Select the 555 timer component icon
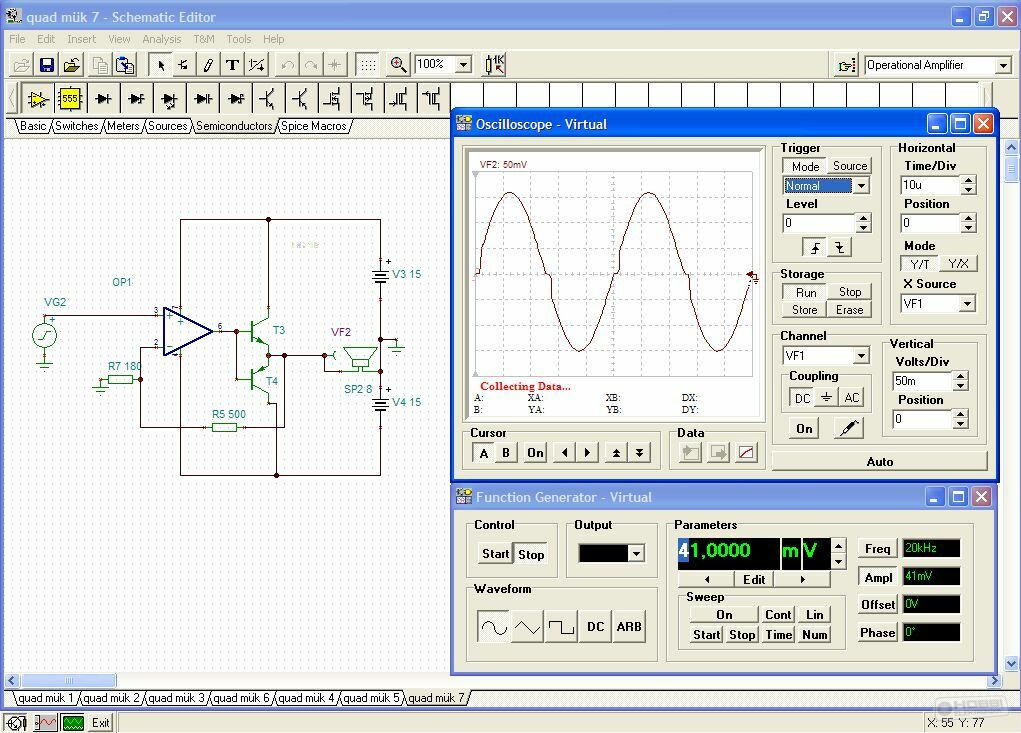Viewport: 1021px width, 733px height. coord(69,99)
